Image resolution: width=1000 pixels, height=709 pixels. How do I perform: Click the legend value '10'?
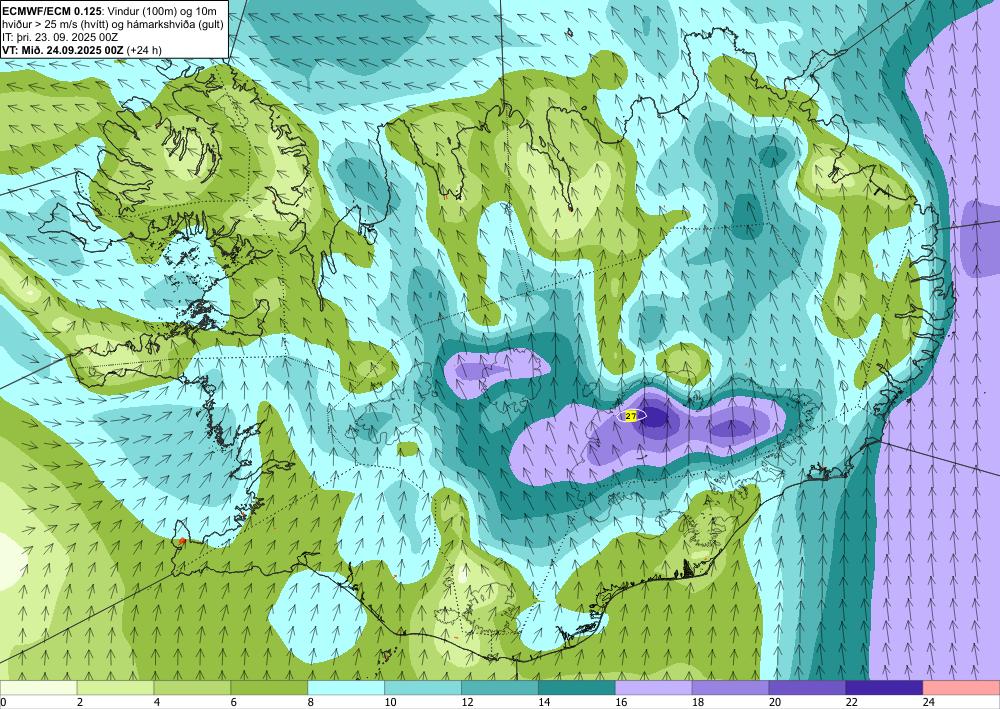pyautogui.click(x=390, y=702)
